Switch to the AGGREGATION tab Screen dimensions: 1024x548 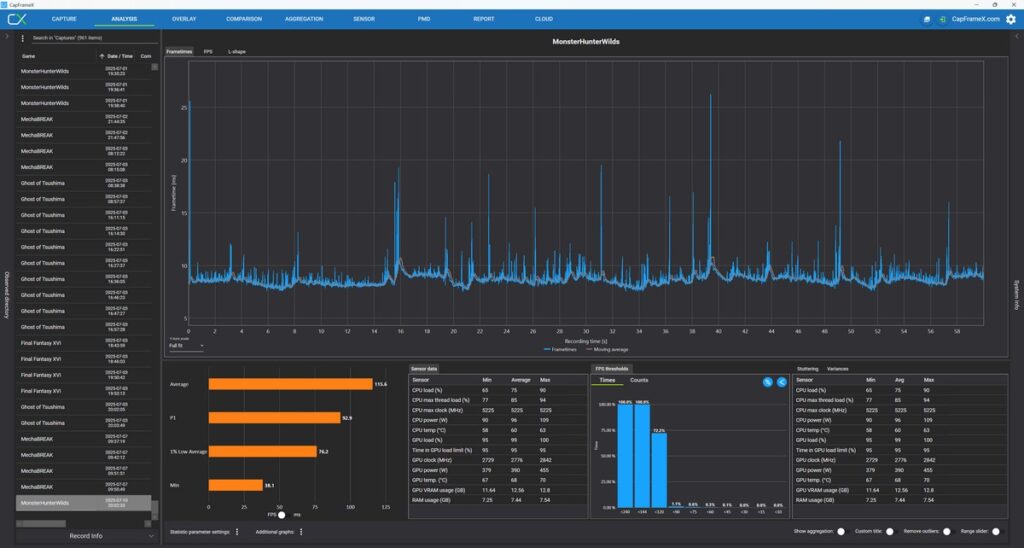[x=304, y=19]
